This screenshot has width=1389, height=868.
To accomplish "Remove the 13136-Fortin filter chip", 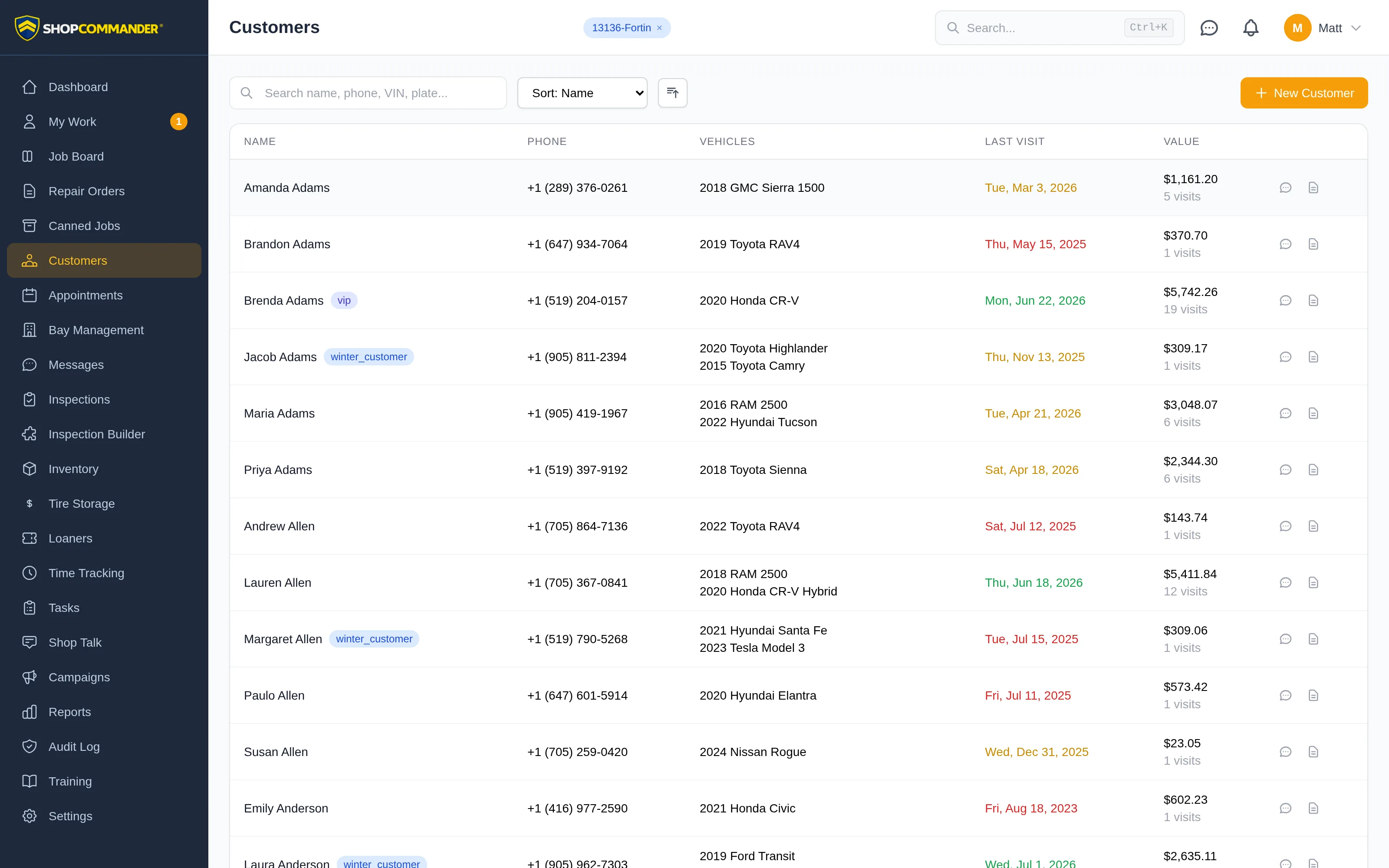I will (x=659, y=27).
